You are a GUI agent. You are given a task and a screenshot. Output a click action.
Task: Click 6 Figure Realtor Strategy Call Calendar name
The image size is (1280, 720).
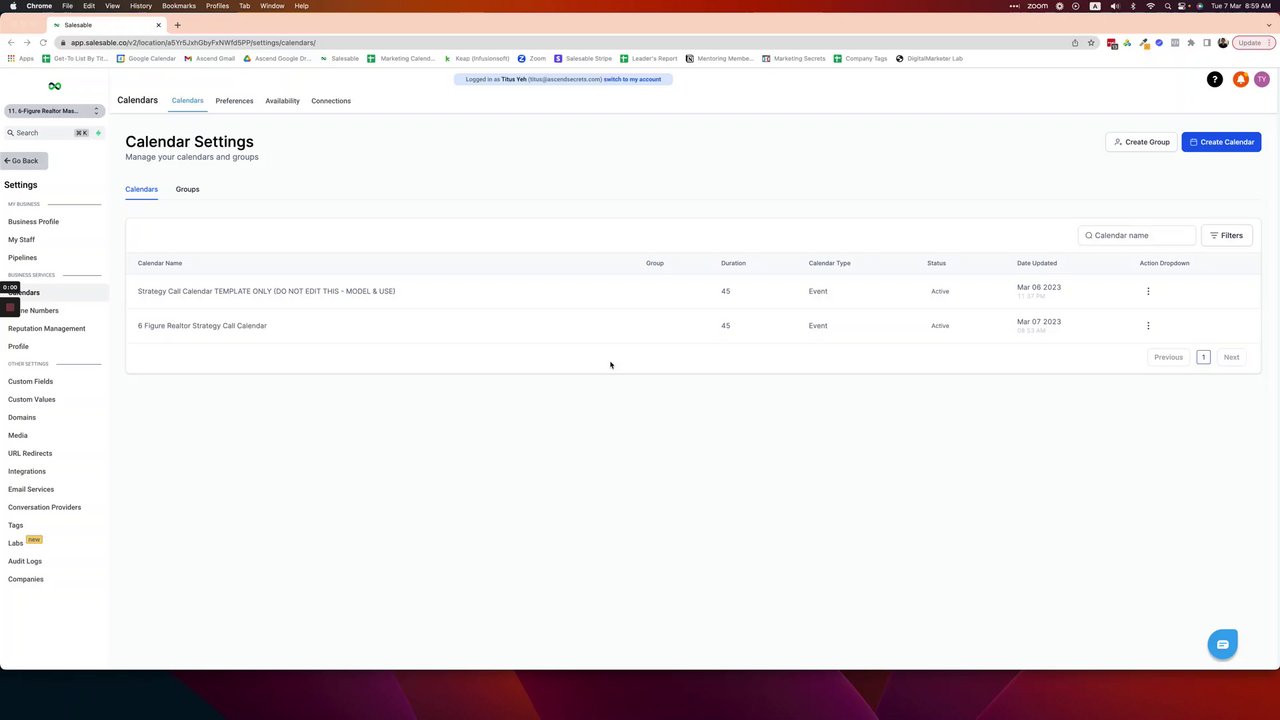tap(202, 326)
